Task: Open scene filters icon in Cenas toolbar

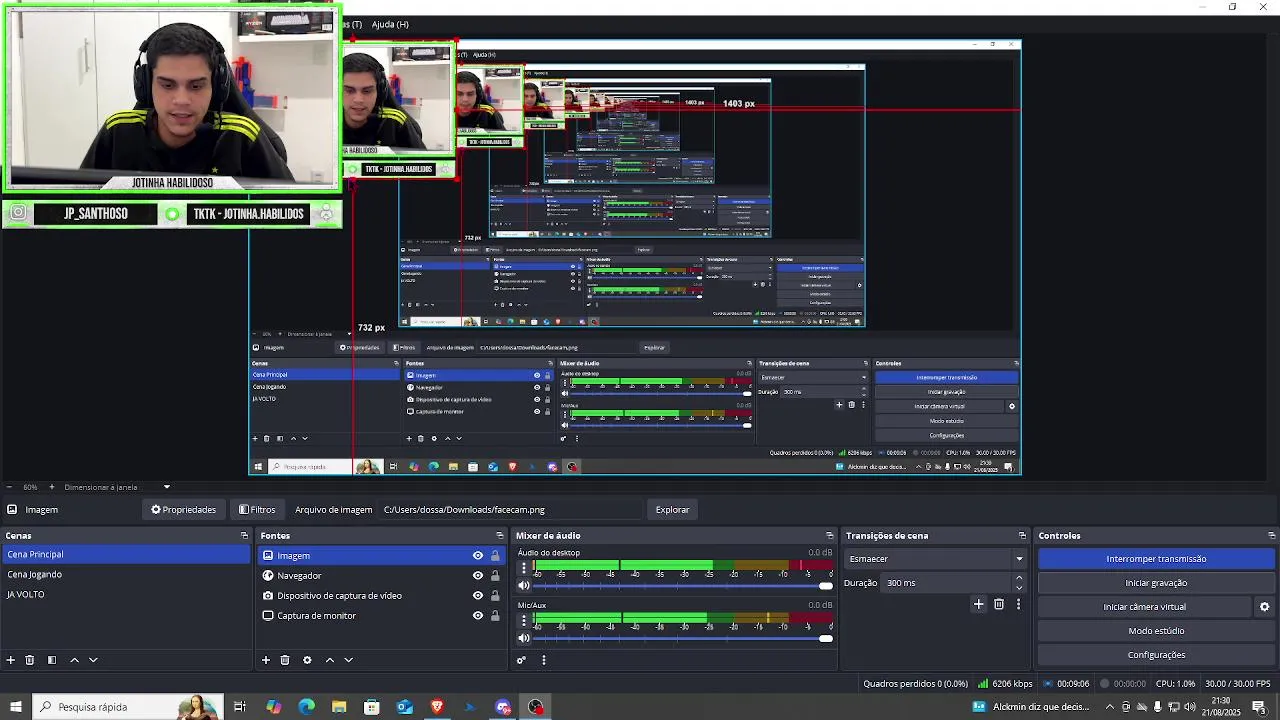Action: pos(52,660)
